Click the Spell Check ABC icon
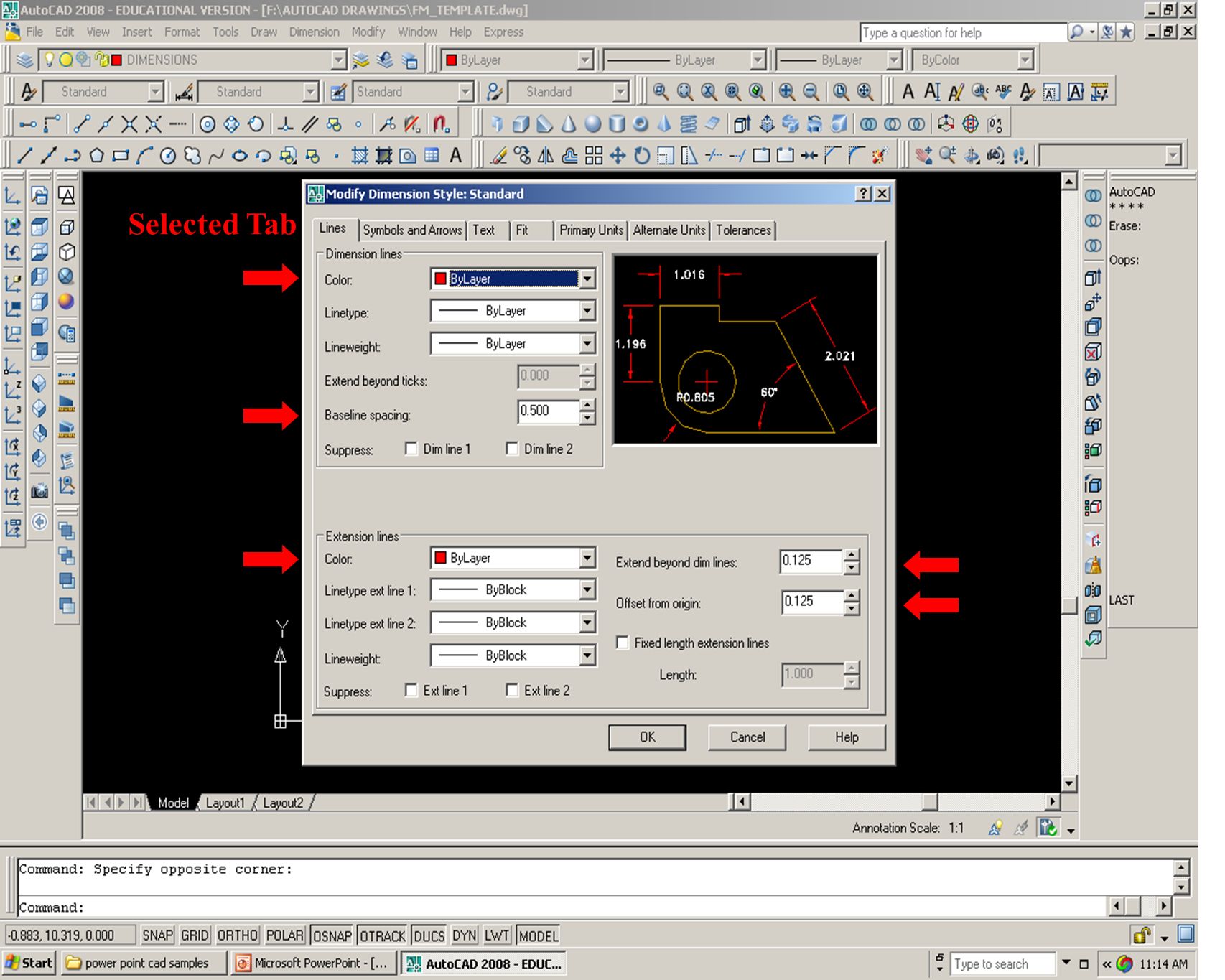Screen dimensions: 1225x980 click(x=1003, y=92)
